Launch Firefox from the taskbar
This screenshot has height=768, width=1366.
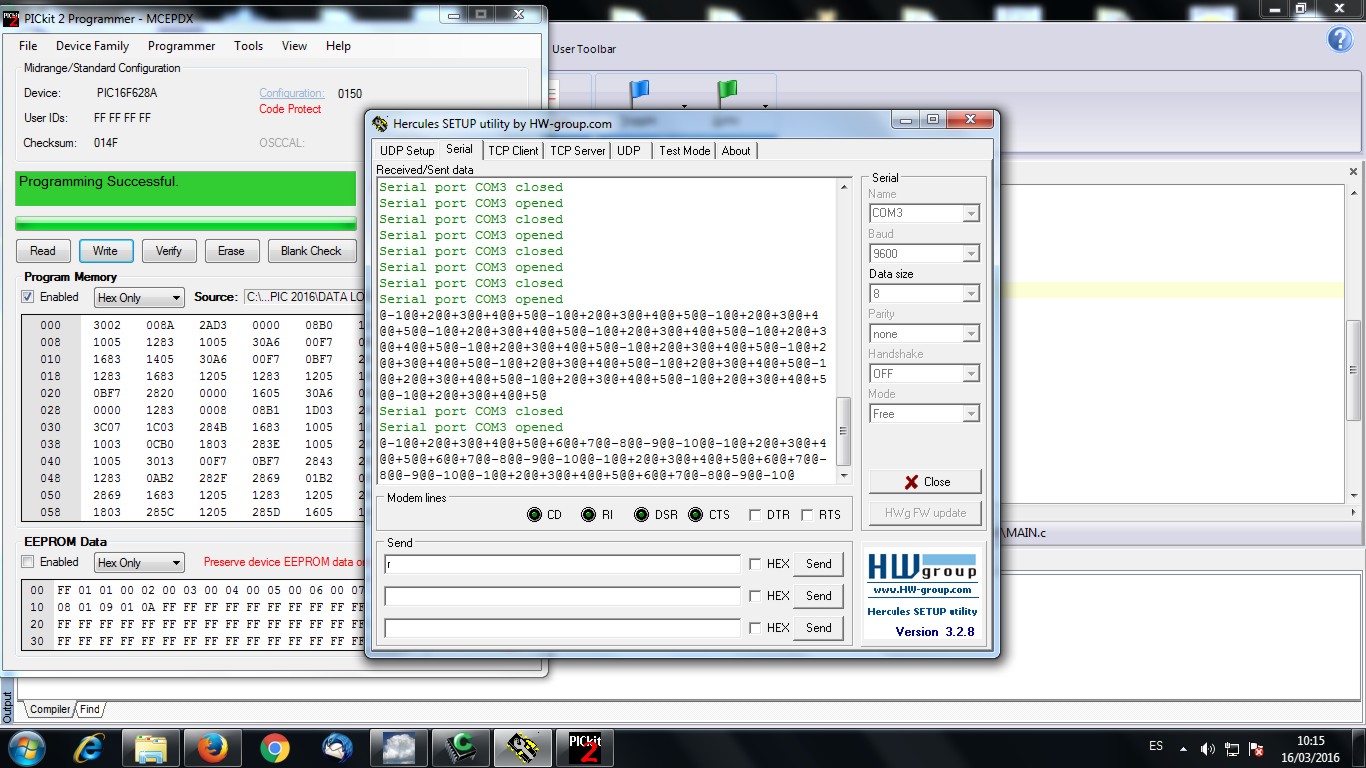coord(212,747)
